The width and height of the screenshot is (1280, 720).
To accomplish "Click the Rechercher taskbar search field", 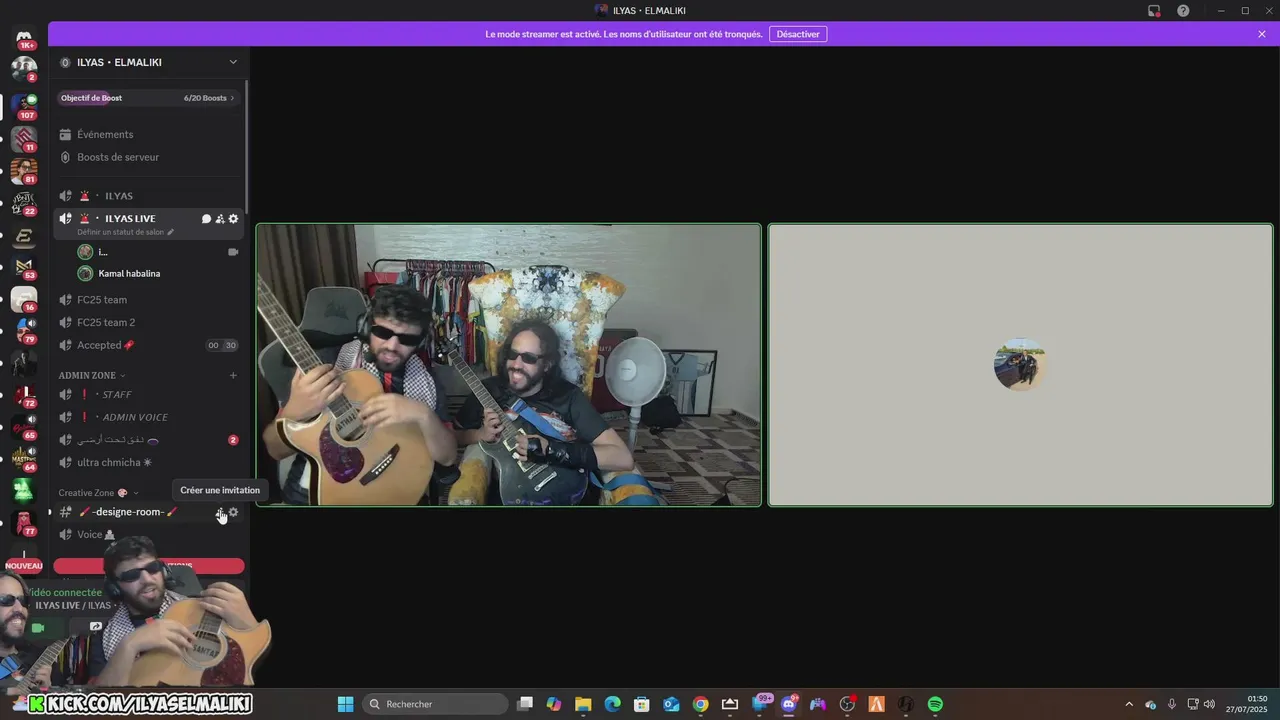I will coord(436,704).
